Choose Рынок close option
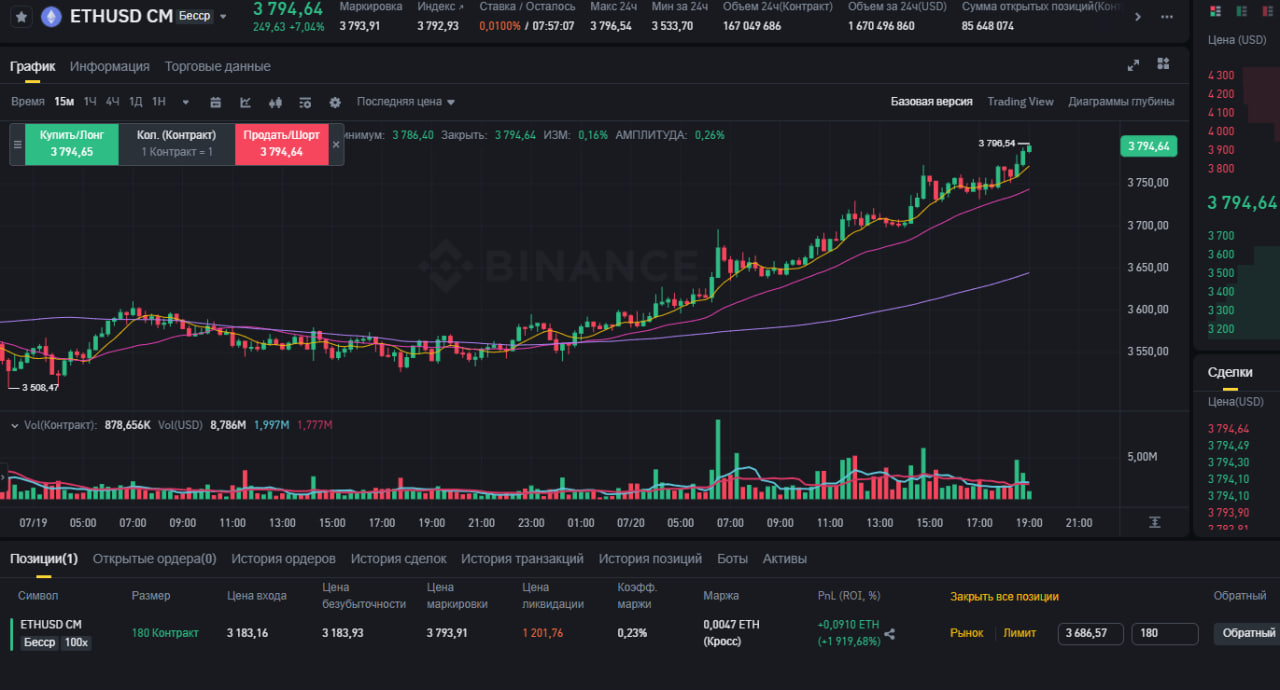 [967, 633]
